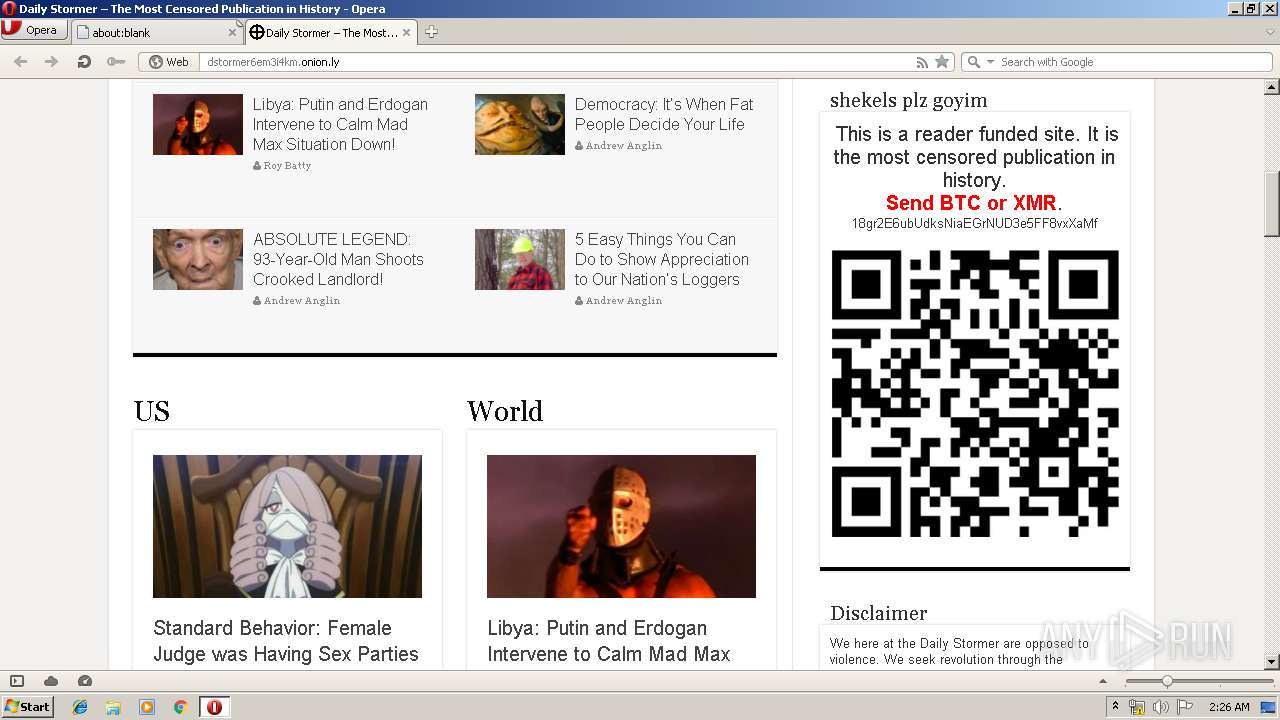Open Standard Behavior Female Judge article
Screen dimensions: 1280x720
pyautogui.click(x=286, y=641)
